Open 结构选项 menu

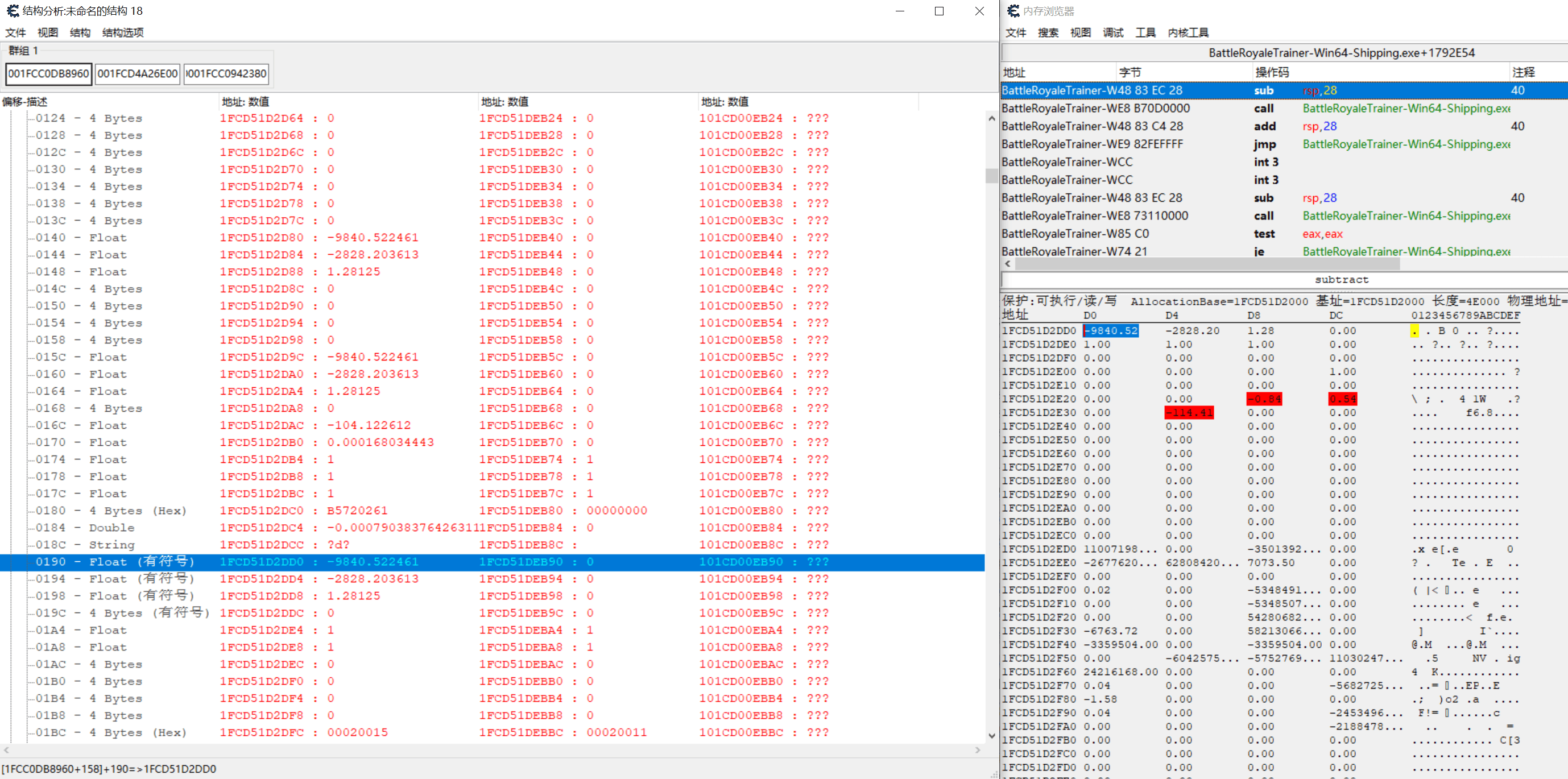(123, 32)
